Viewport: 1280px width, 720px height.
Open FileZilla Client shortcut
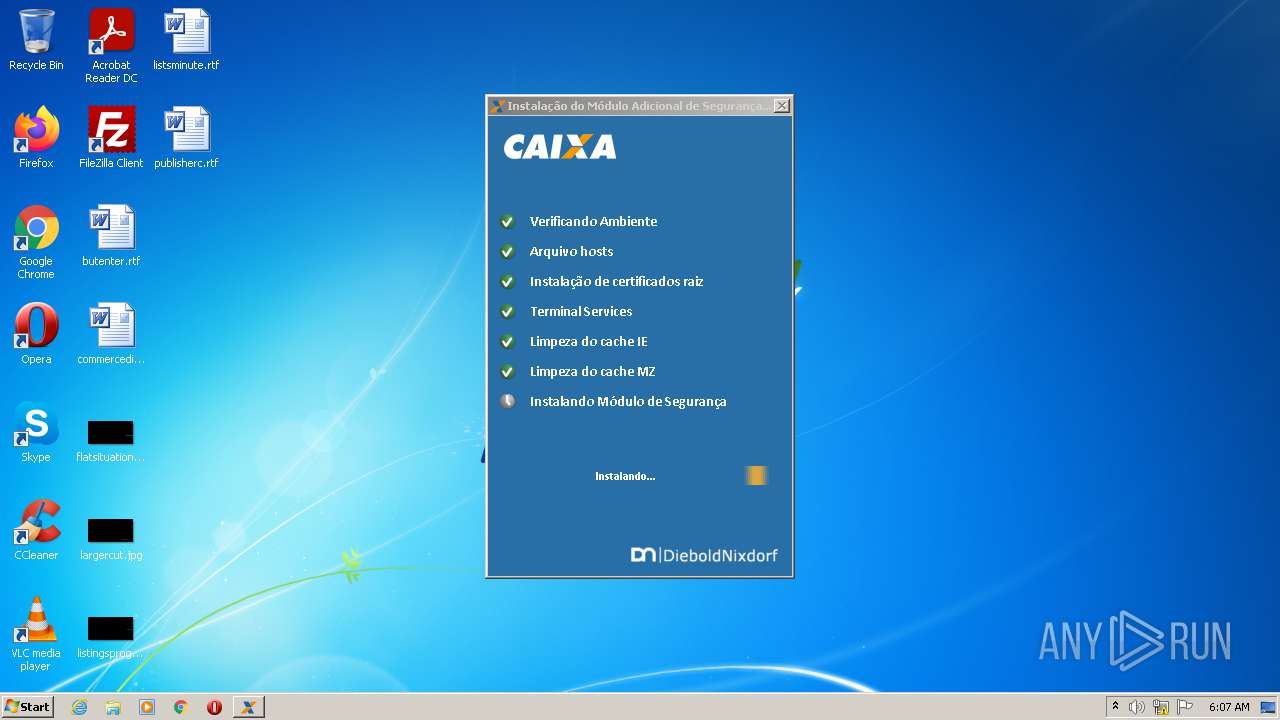coord(111,138)
